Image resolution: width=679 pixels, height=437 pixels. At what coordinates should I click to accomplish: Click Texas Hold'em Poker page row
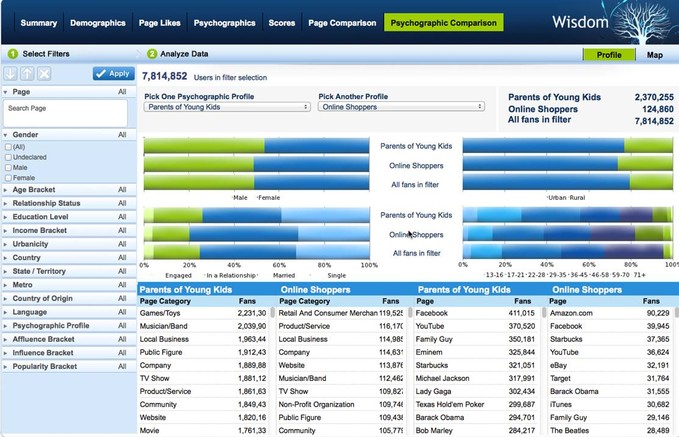475,405
